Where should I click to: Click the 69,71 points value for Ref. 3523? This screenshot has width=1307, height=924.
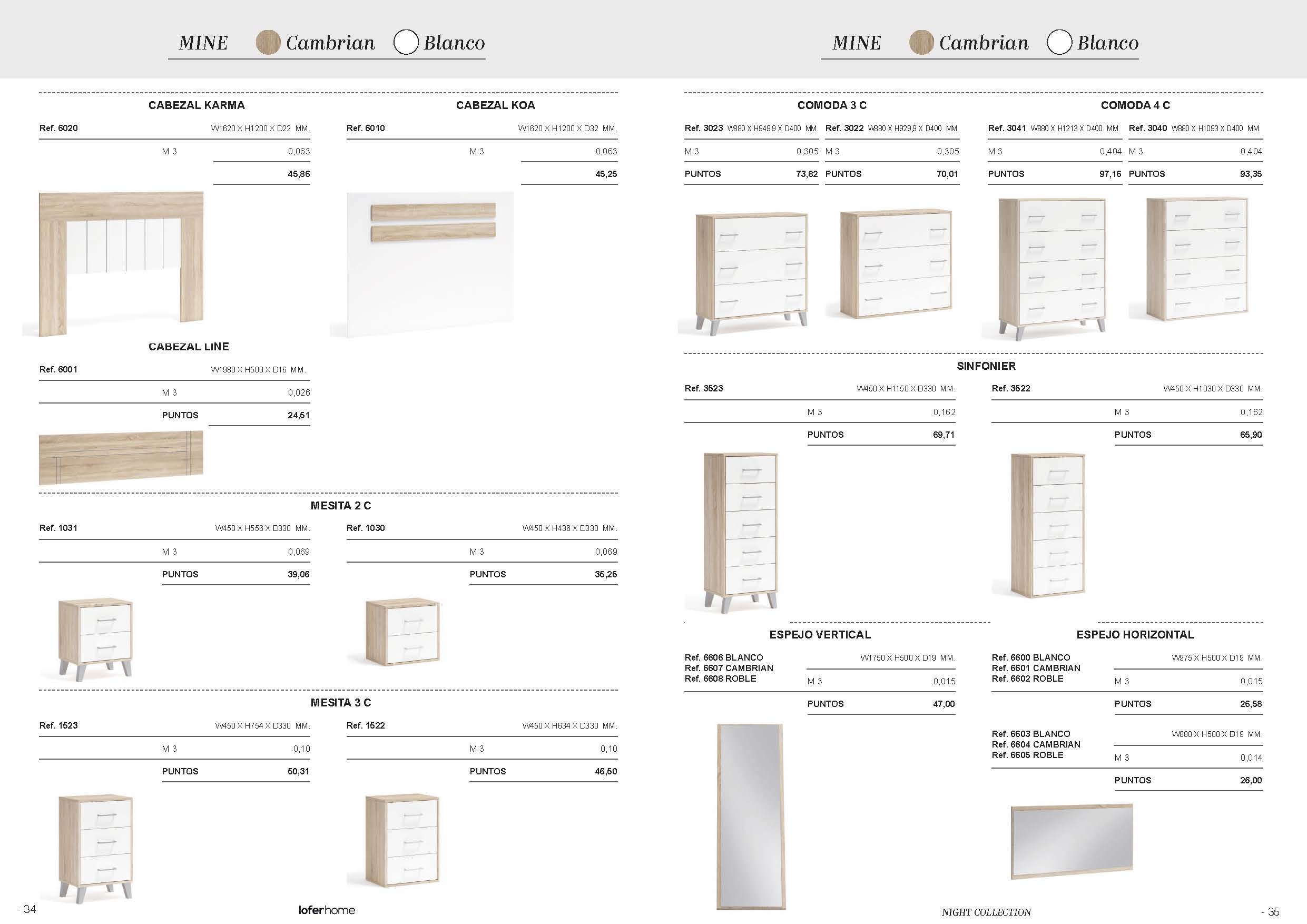click(944, 435)
